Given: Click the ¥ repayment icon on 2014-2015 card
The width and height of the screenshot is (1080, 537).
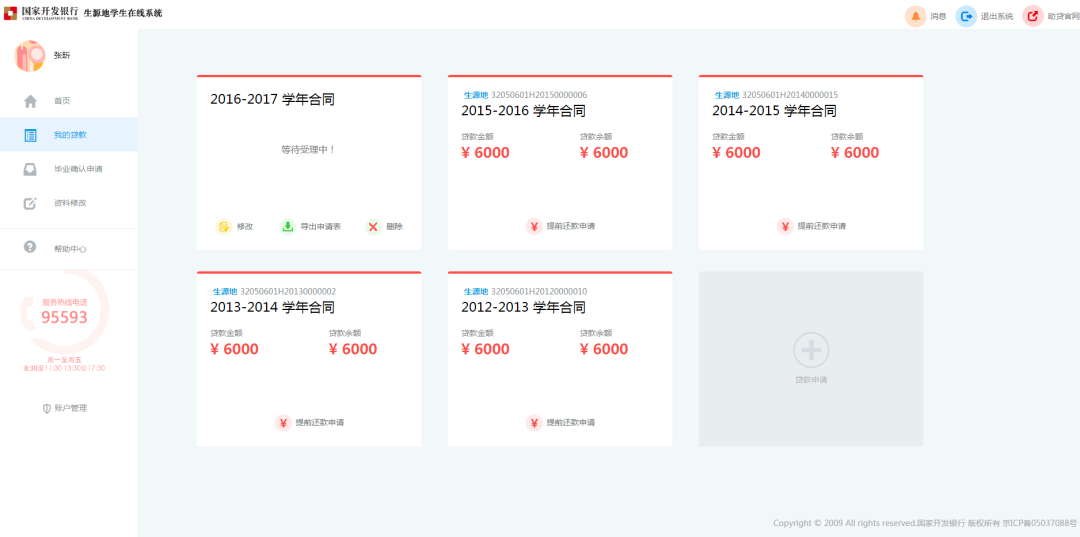Looking at the screenshot, I should tap(785, 227).
